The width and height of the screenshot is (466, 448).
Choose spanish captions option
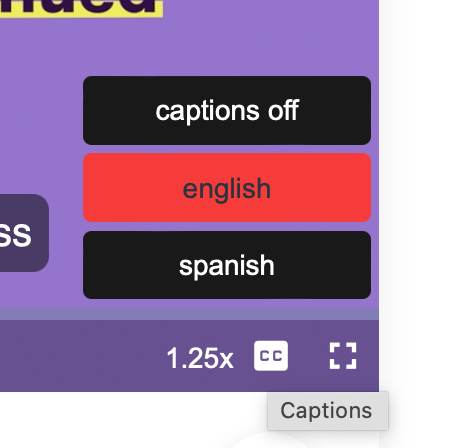click(227, 265)
